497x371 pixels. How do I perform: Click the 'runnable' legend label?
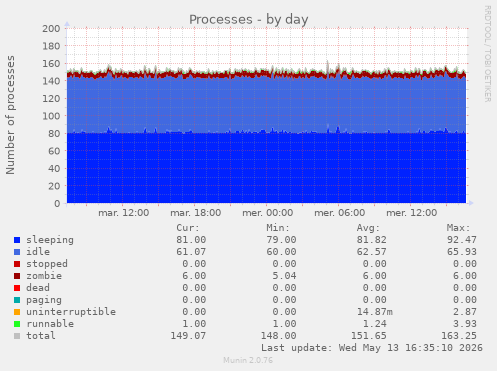click(x=50, y=324)
